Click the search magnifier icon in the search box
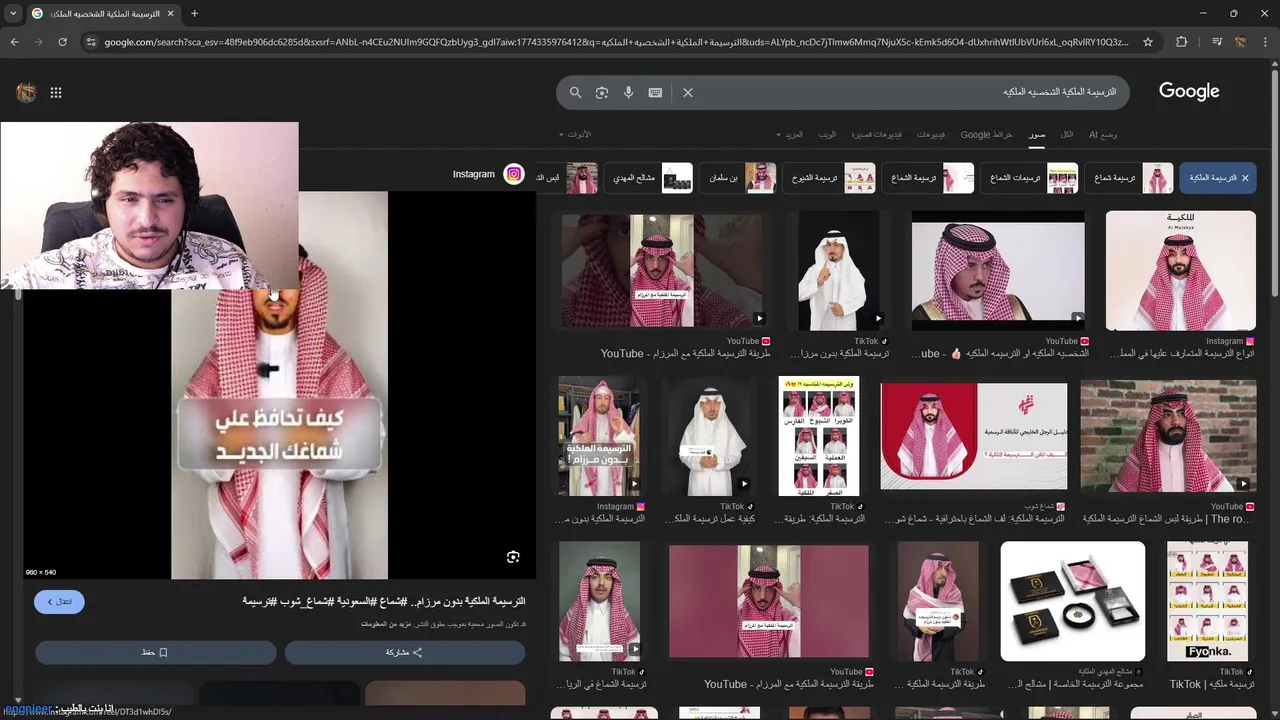 [x=576, y=92]
